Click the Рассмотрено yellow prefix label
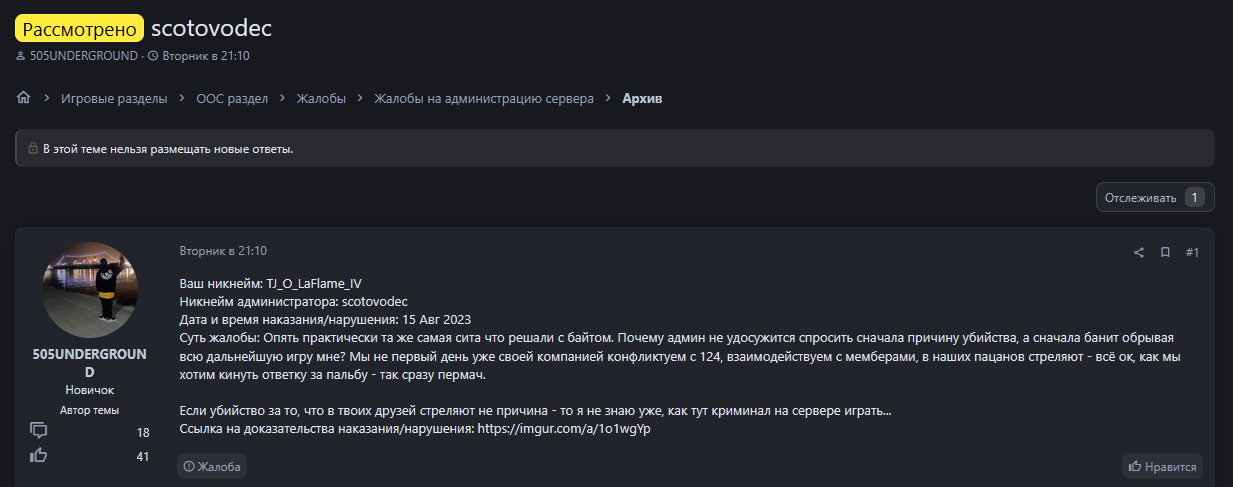Image resolution: width=1233 pixels, height=487 pixels. coord(80,28)
